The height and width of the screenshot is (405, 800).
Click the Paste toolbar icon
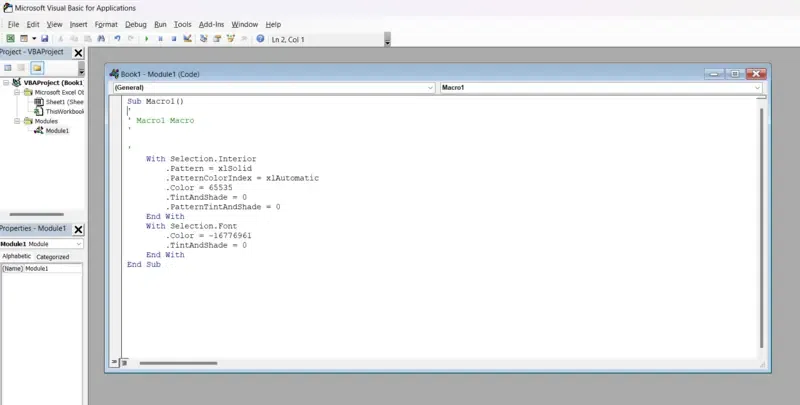point(88,39)
